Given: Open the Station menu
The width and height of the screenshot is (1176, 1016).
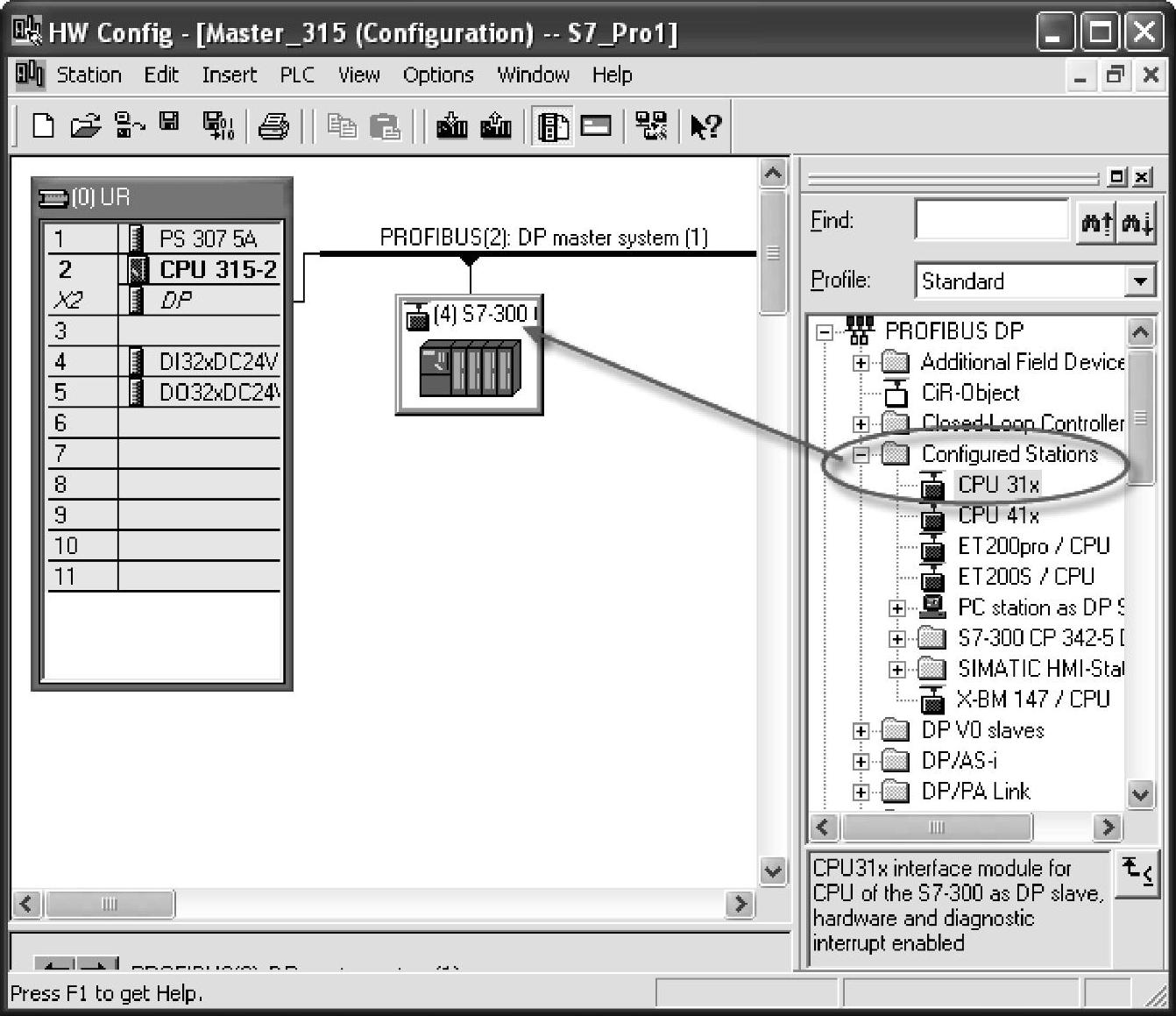Looking at the screenshot, I should pyautogui.click(x=89, y=75).
